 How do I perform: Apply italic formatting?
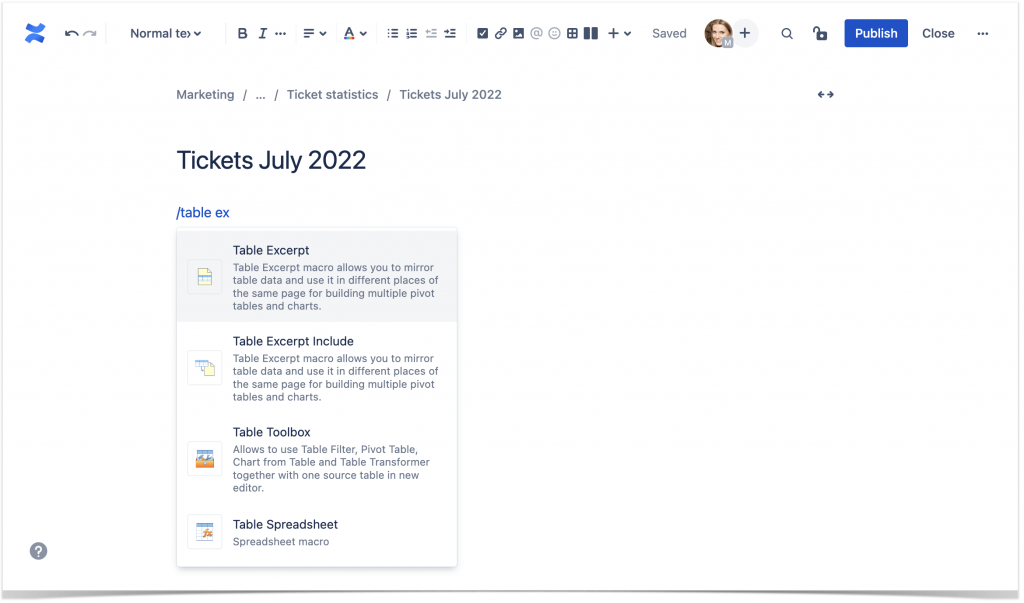pos(262,33)
